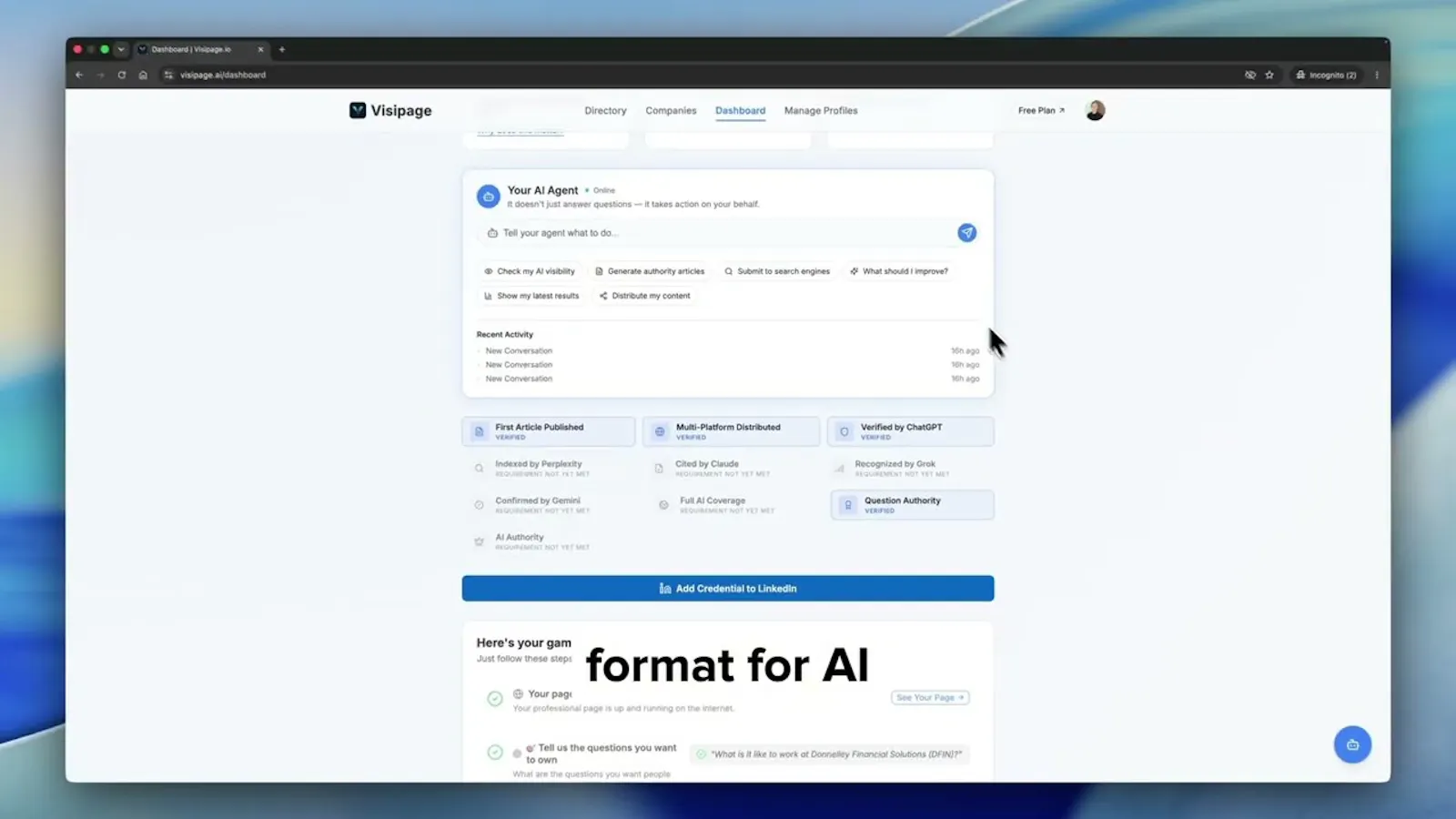The width and height of the screenshot is (1456, 819).
Task: Click Add Credential to LinkedIn button
Action: (x=728, y=589)
